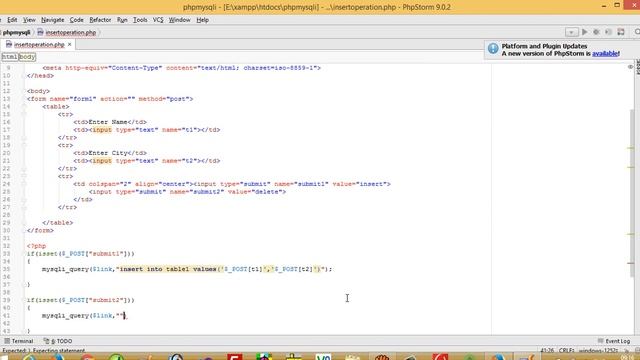Click the listen for debug connections icon
This screenshot has height=360, width=640.
621,32
